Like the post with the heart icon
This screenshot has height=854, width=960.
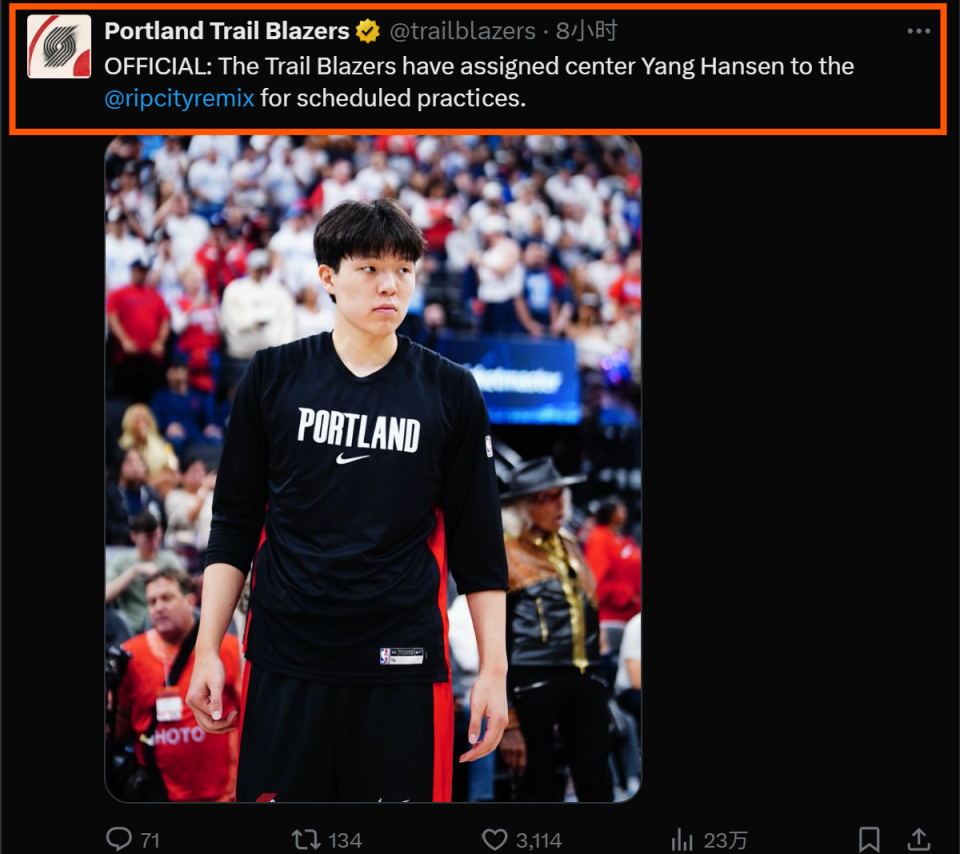495,839
